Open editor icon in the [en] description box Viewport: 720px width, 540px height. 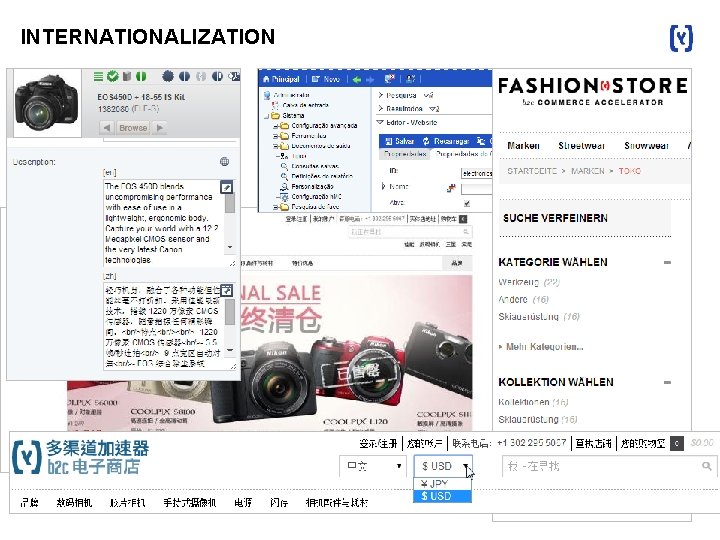pos(227,187)
